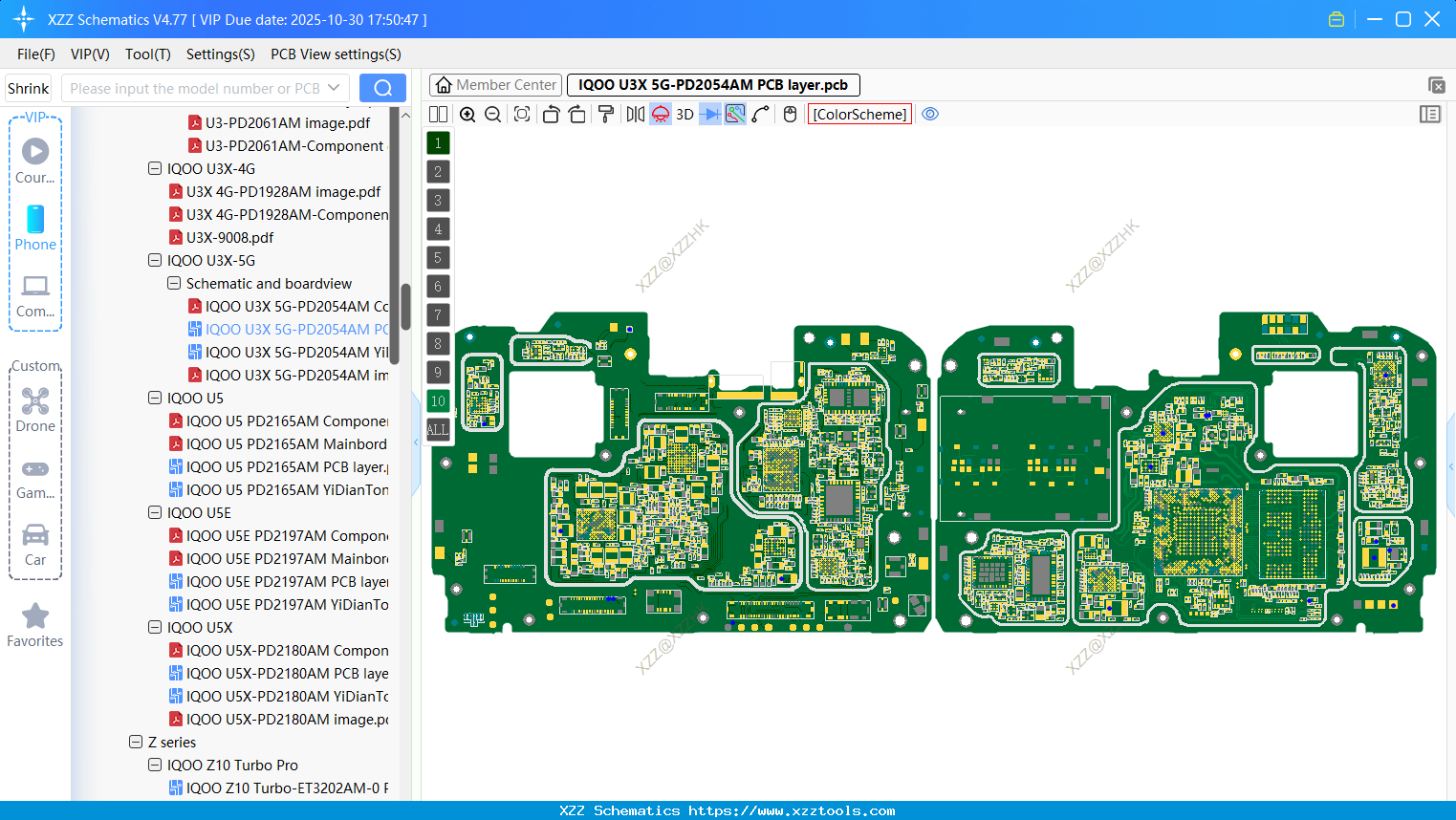The height and width of the screenshot is (820, 1456).
Task: Select the zoom in magnifier tool
Action: point(467,114)
